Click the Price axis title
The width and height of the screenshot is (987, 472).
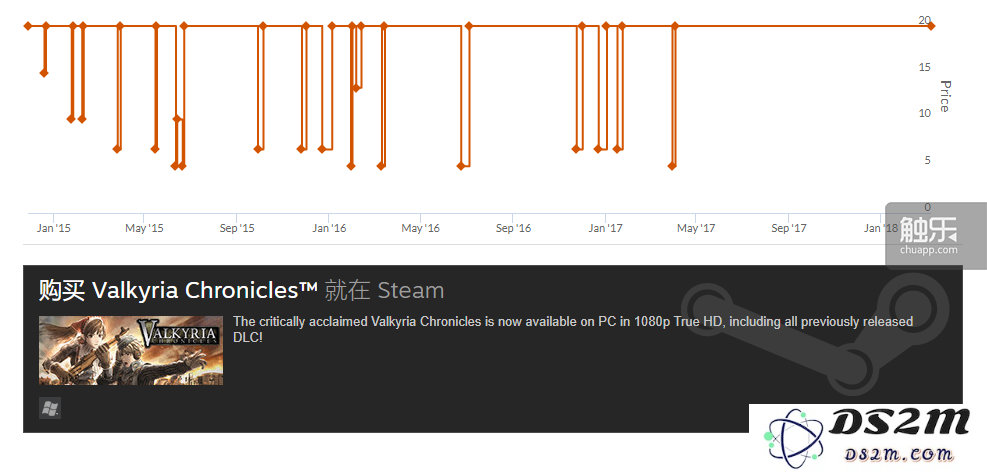coord(944,96)
